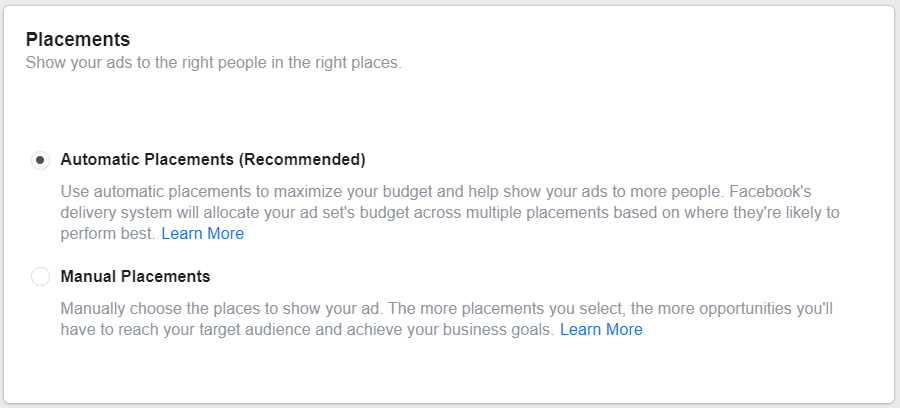Open Learn More link about manual placements

601,329
